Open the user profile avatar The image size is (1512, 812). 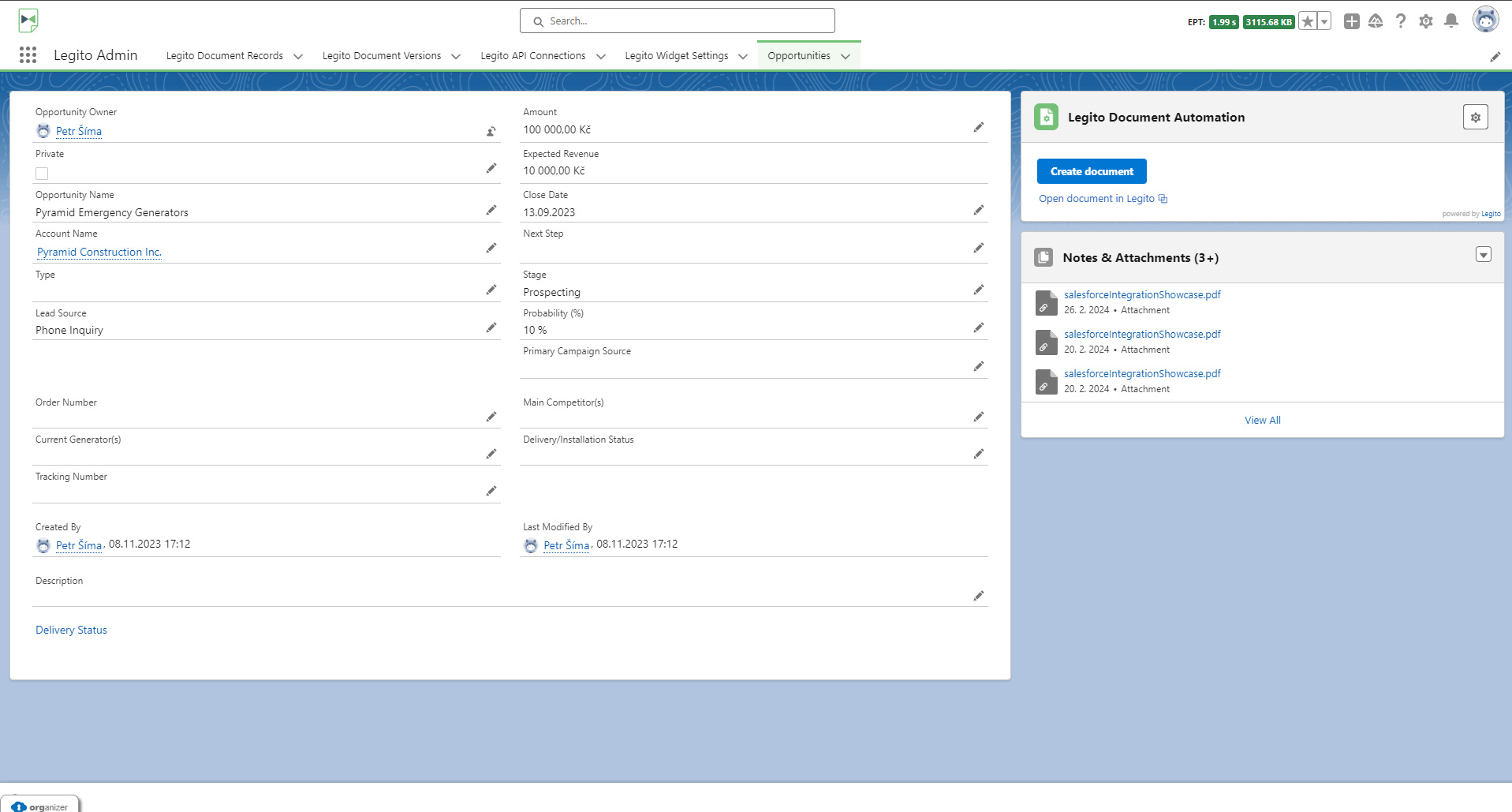(1486, 20)
